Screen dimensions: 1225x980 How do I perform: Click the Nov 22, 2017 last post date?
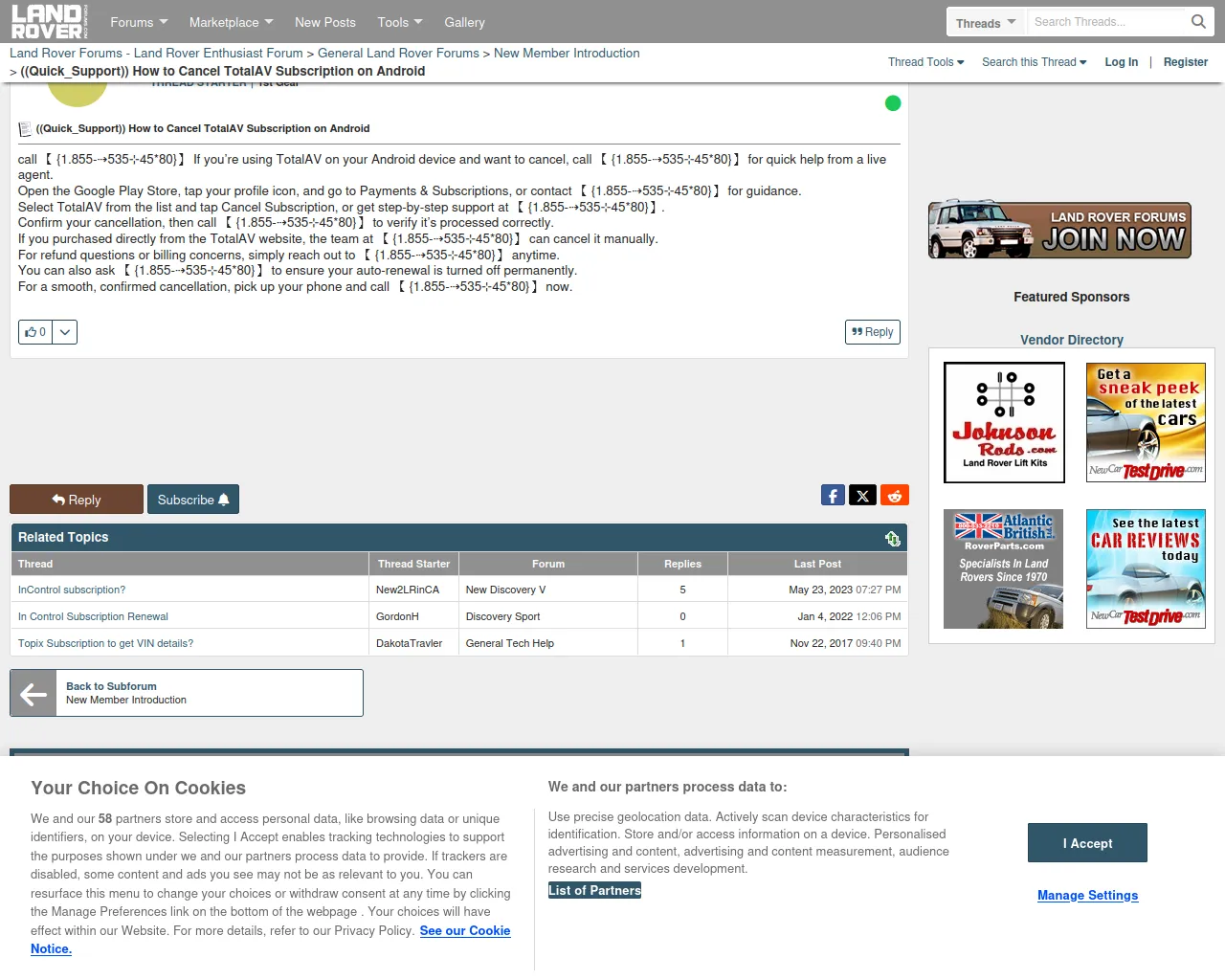click(x=845, y=643)
